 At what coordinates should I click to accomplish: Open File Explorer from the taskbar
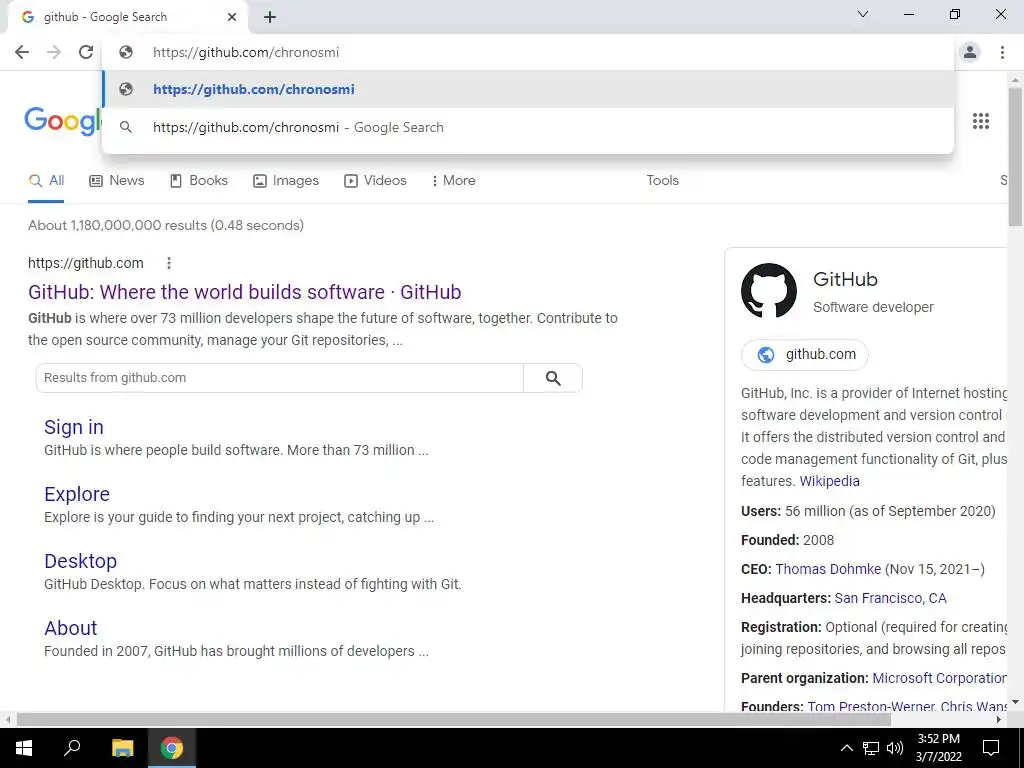(122, 748)
